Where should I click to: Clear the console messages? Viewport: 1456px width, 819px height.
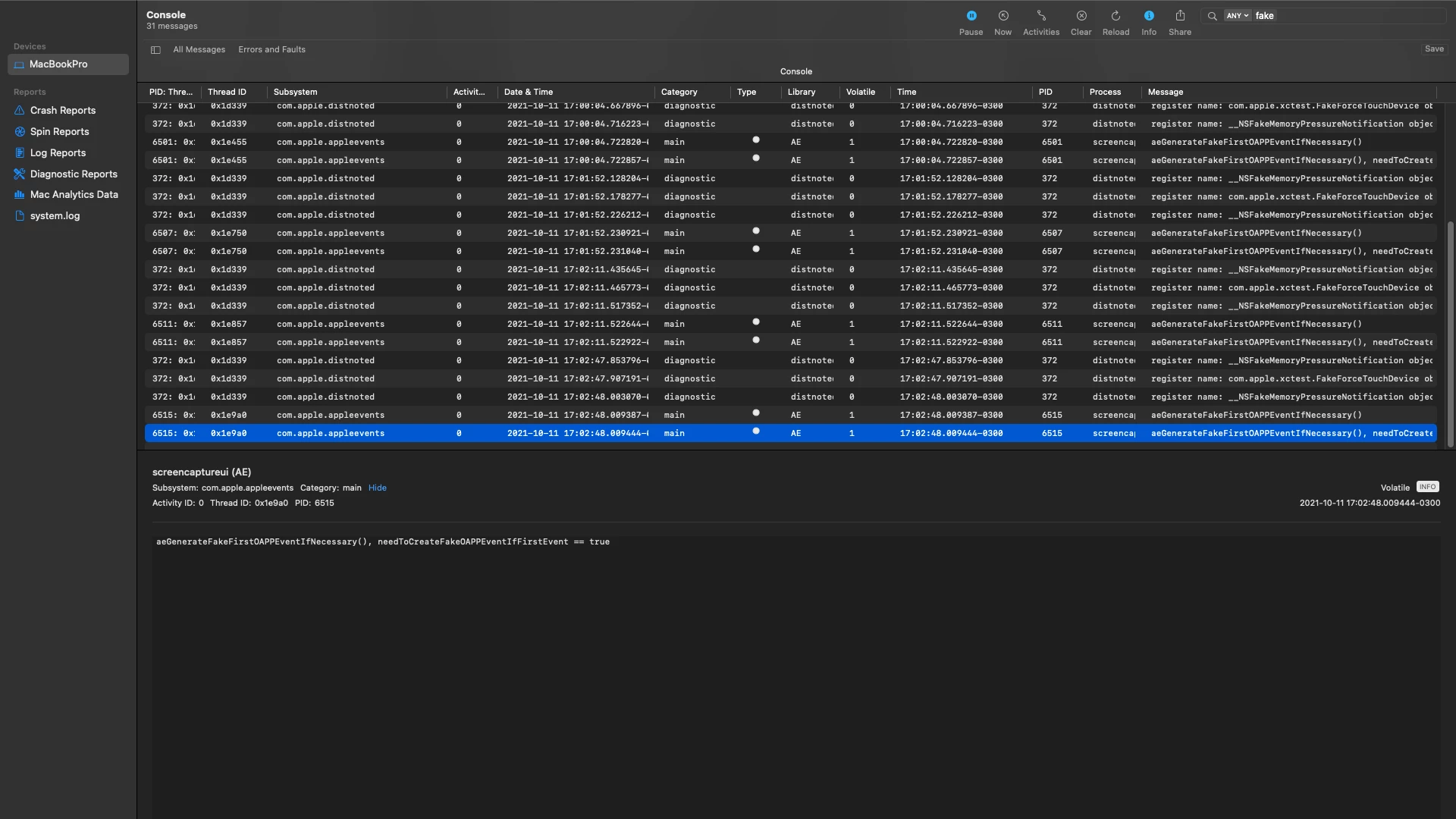click(x=1081, y=17)
